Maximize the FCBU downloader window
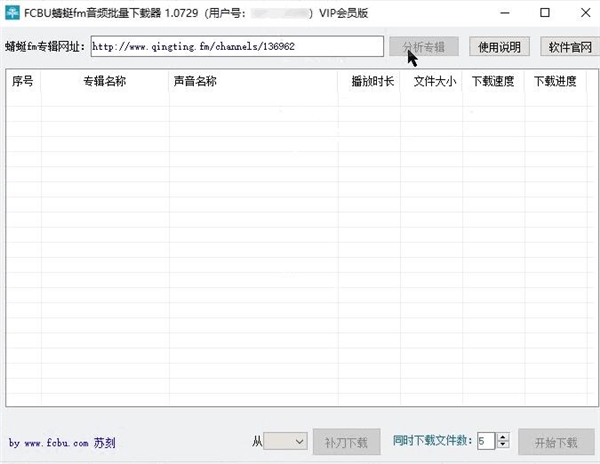 [x=545, y=13]
